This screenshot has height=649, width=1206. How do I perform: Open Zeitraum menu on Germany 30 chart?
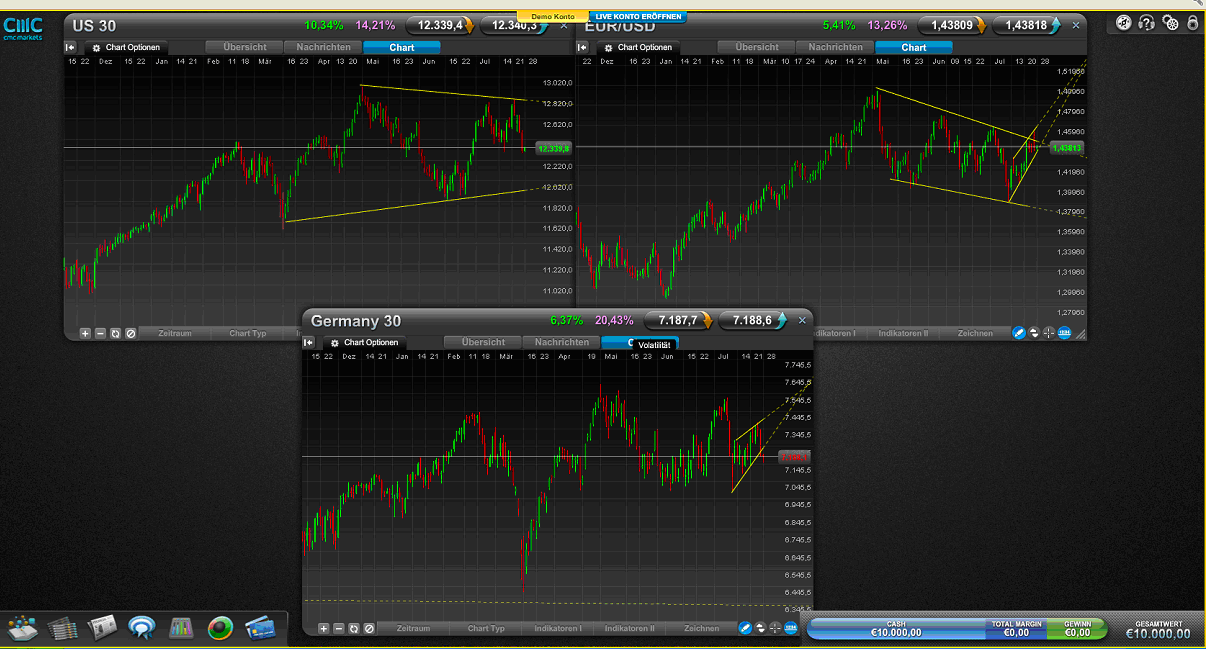[413, 628]
